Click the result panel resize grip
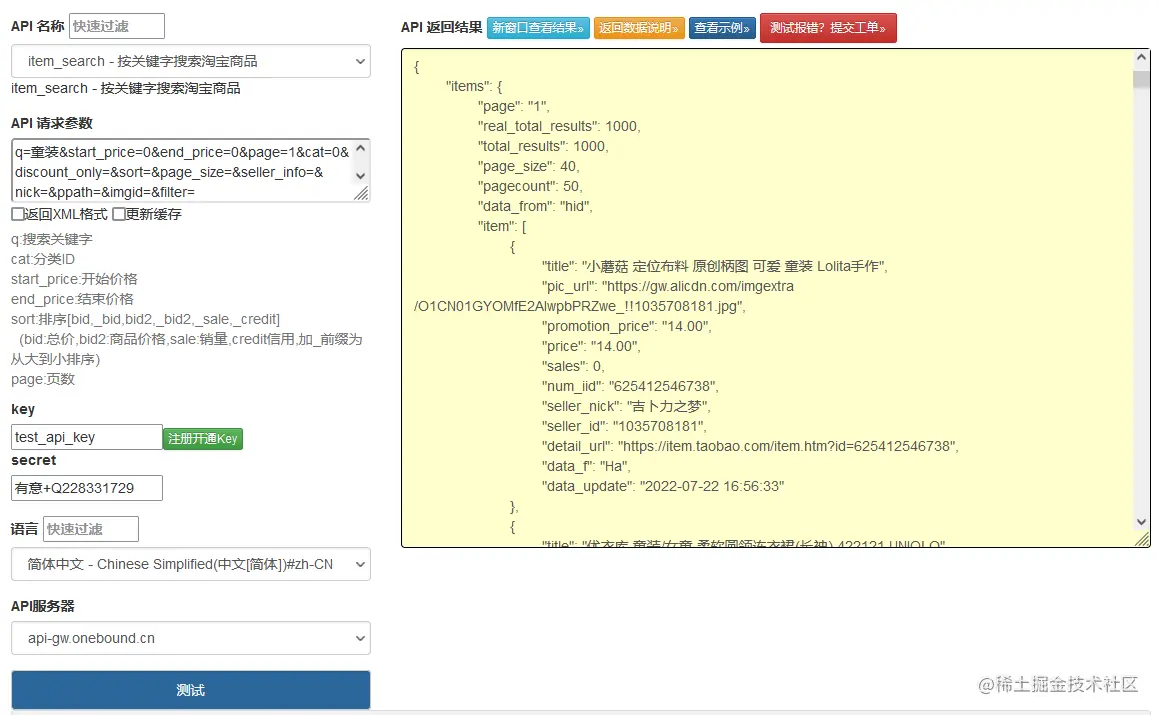The image size is (1159, 715). 1142,540
